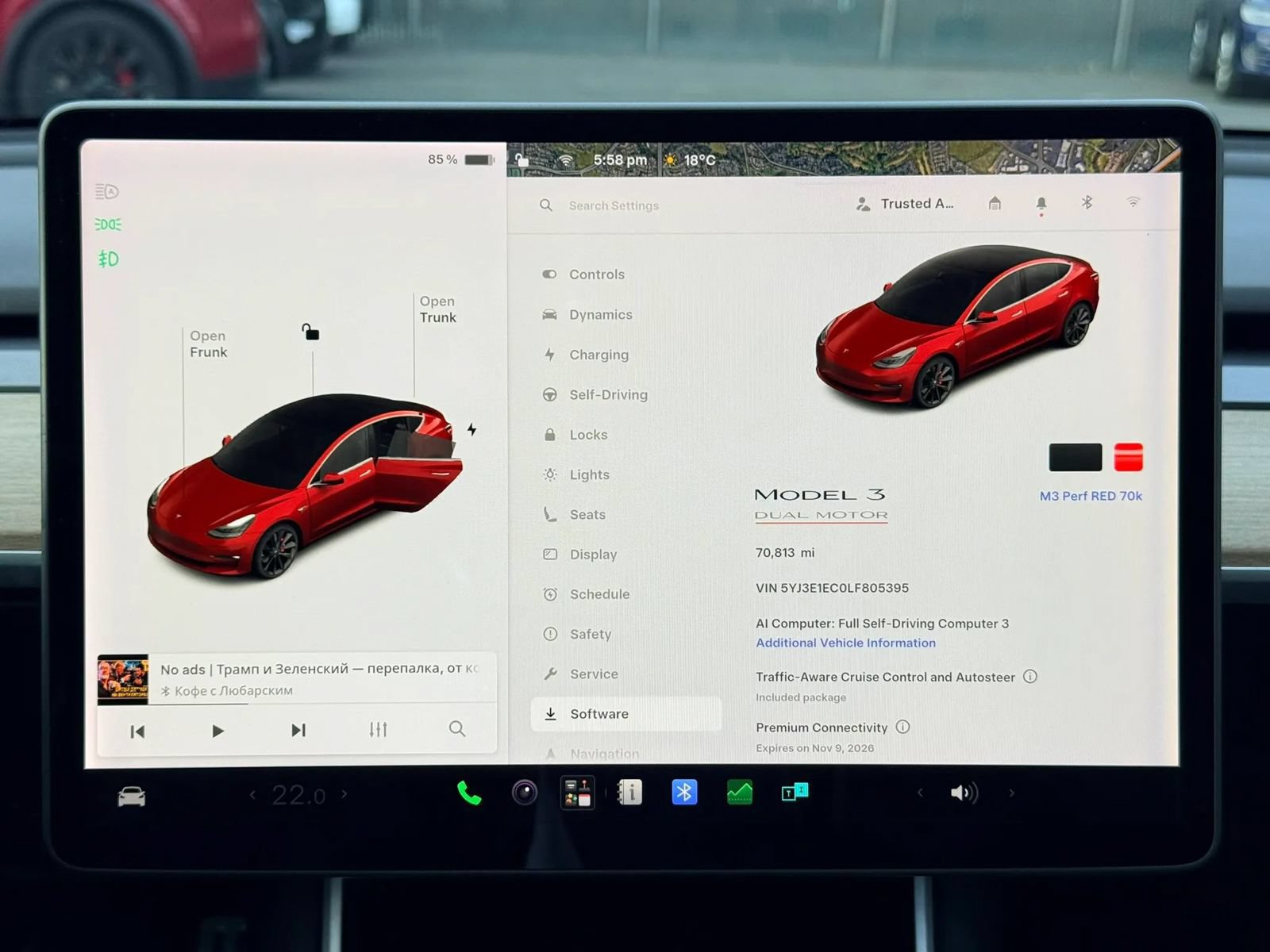The width and height of the screenshot is (1270, 952).
Task: Select the Software settings menu
Action: point(625,714)
